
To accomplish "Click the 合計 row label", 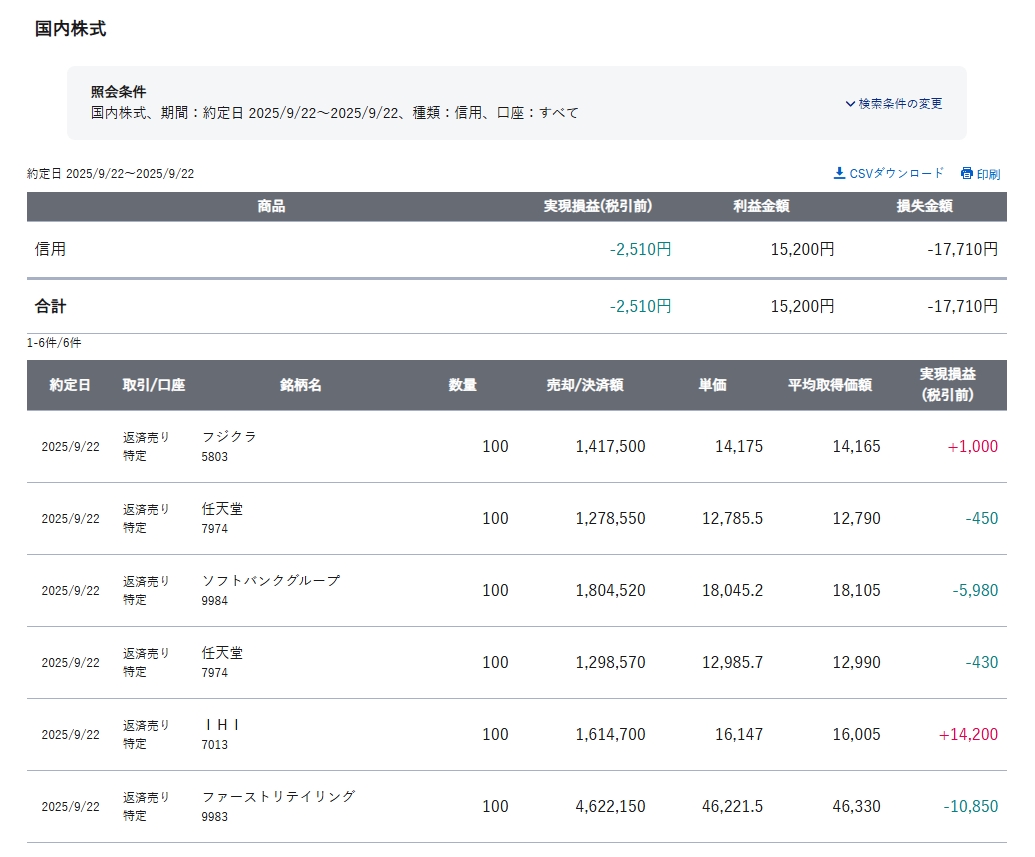I will (51, 306).
